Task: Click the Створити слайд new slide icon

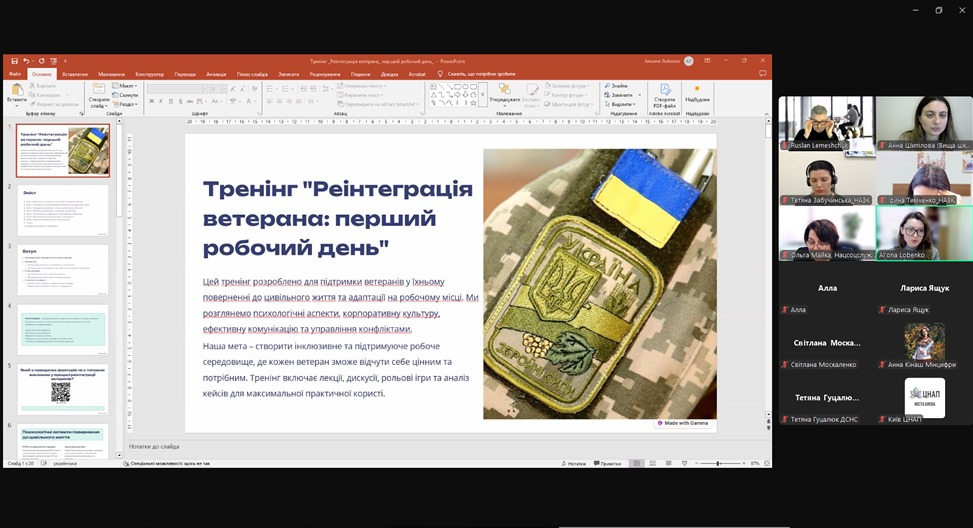Action: (x=99, y=89)
